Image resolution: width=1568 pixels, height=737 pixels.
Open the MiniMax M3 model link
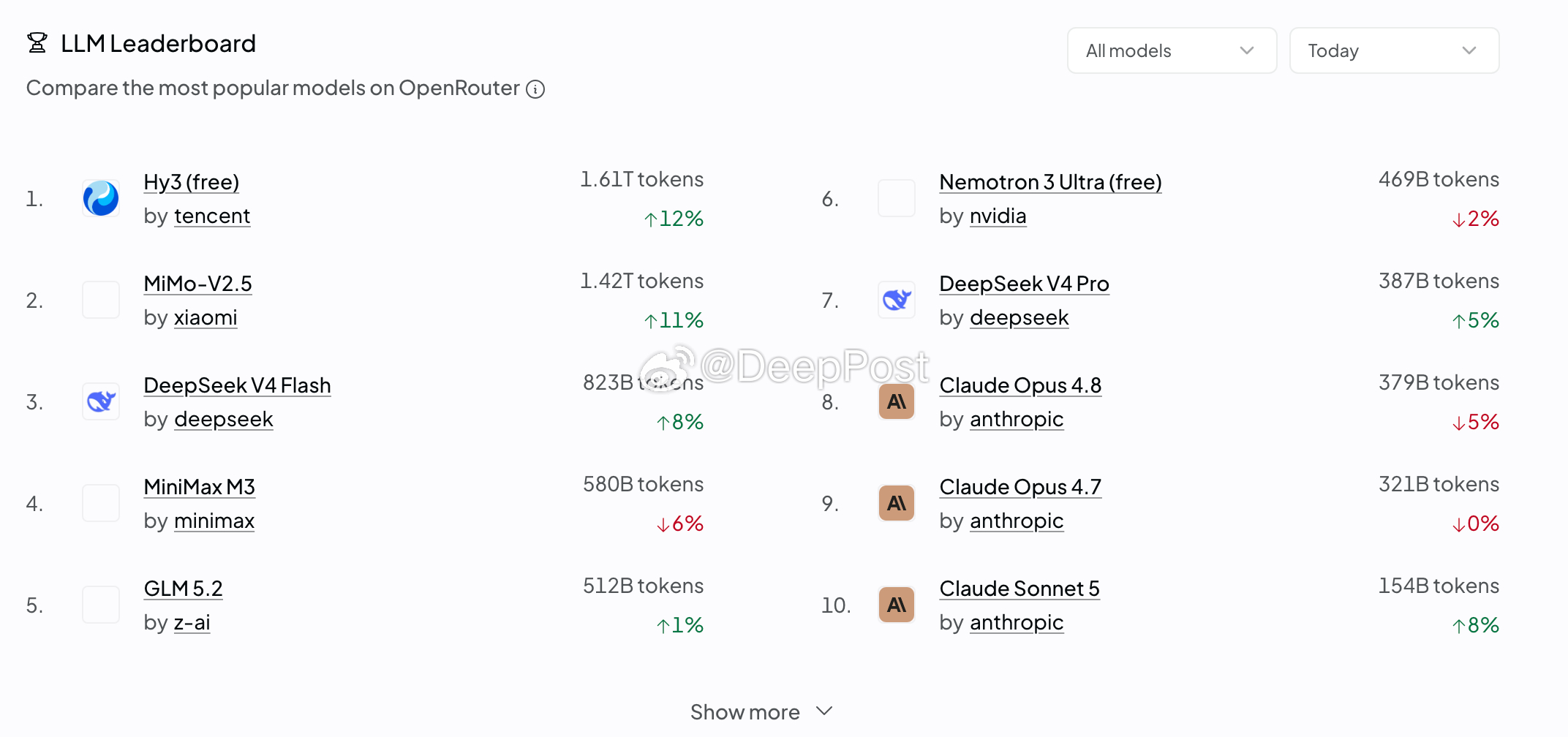point(199,487)
